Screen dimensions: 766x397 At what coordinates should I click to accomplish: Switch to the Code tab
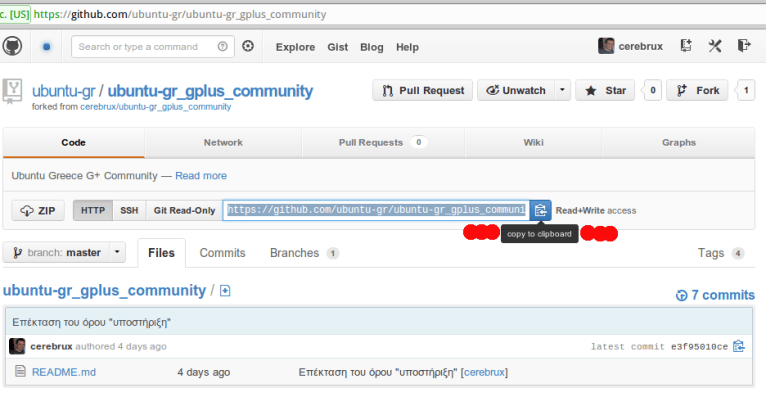pyautogui.click(x=73, y=143)
